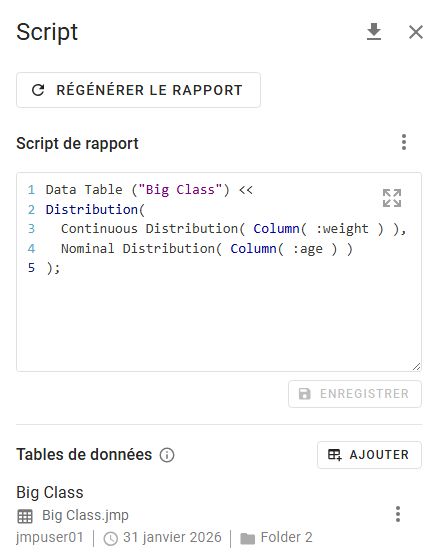The width and height of the screenshot is (438, 560).
Task: Click the ENREGISTRER save button
Action: [x=355, y=394]
